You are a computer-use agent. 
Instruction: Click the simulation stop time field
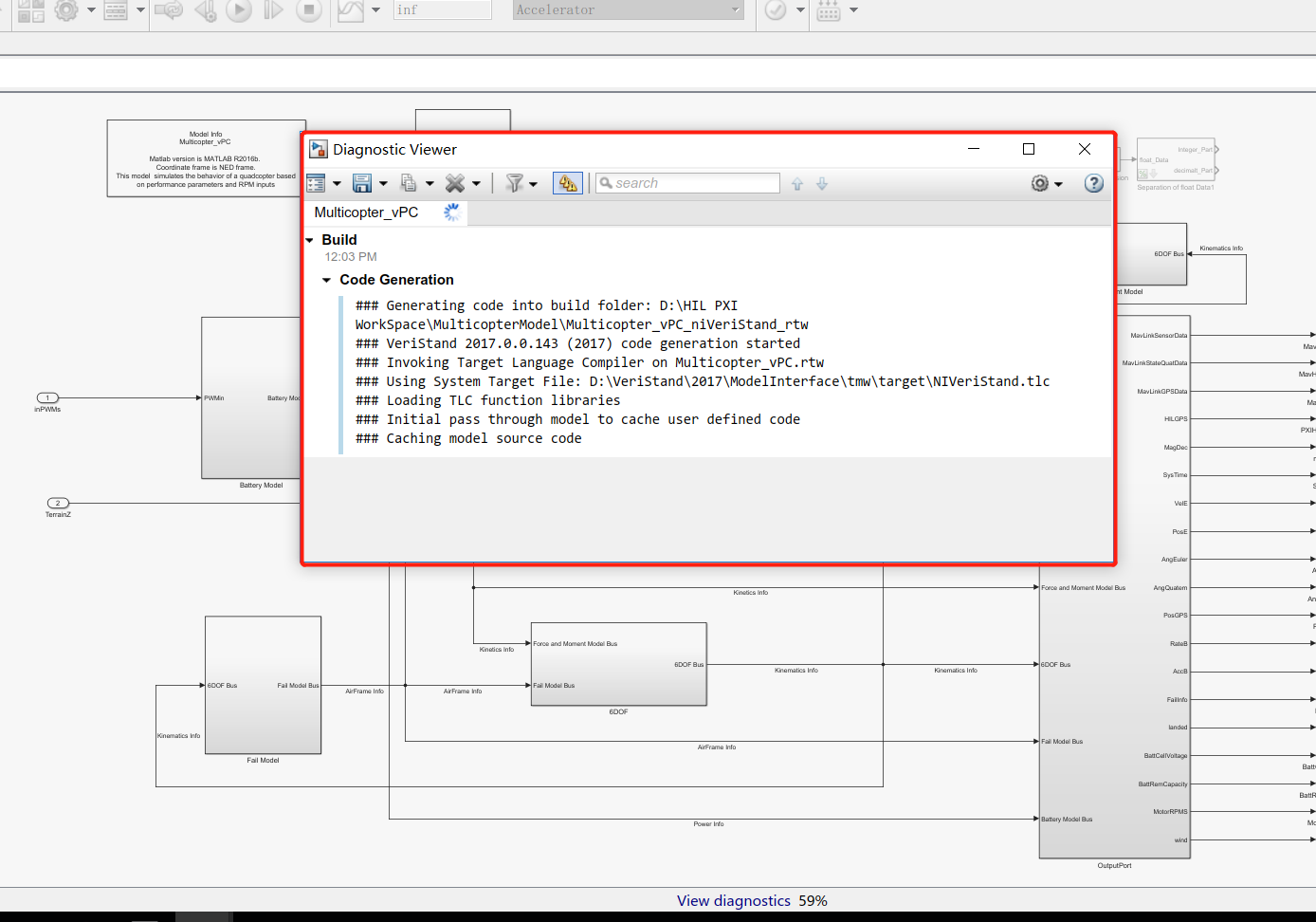point(442,10)
